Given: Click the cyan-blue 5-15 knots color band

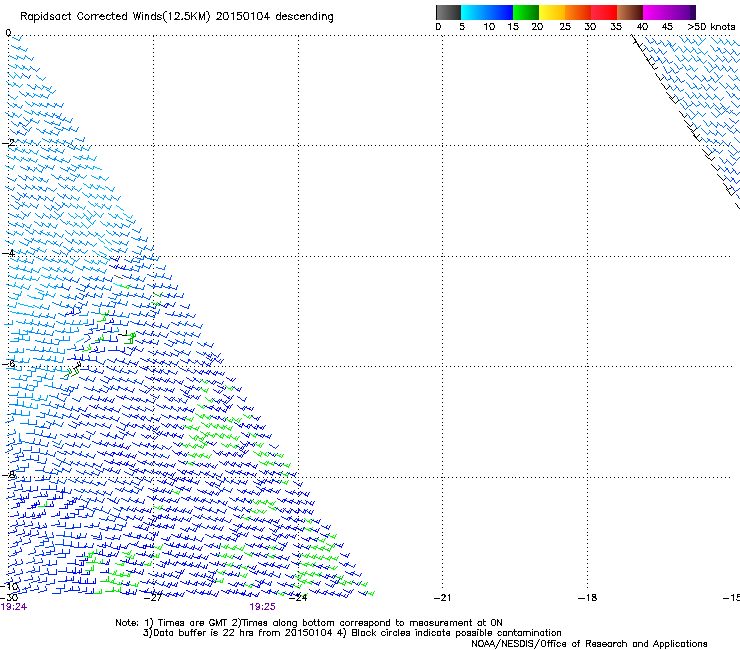Looking at the screenshot, I should (x=487, y=12).
